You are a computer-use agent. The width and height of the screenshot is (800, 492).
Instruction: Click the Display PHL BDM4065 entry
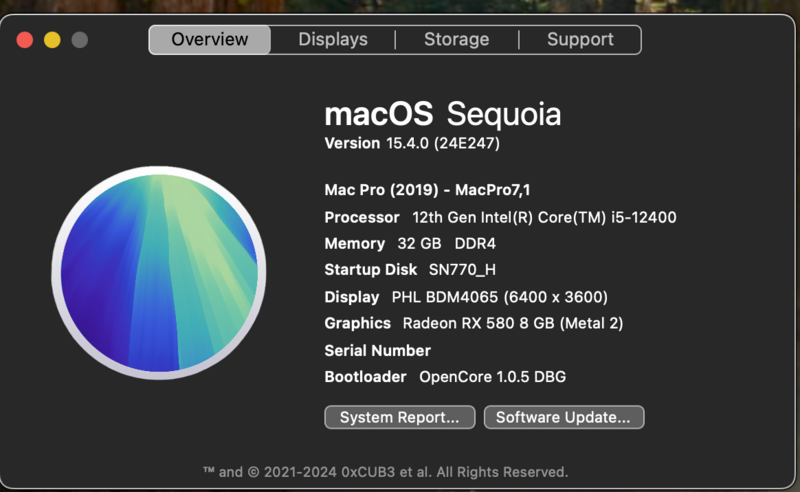[x=466, y=297]
